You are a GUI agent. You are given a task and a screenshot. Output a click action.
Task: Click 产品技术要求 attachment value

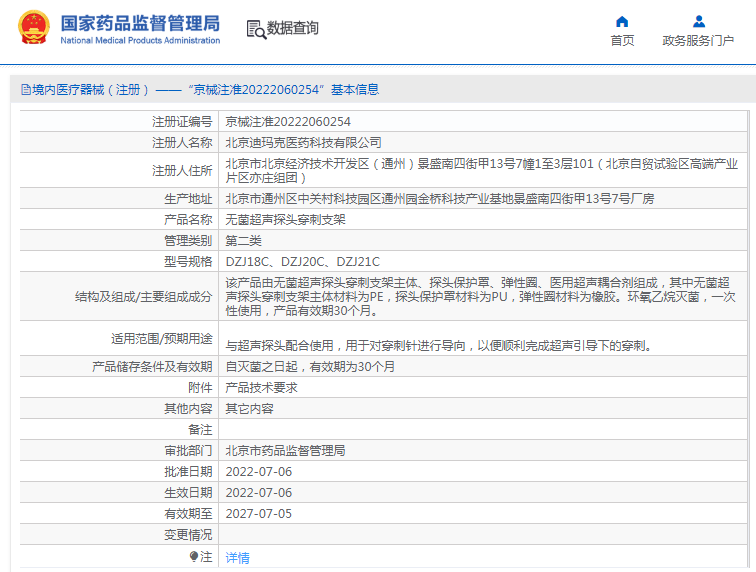[x=261, y=388]
